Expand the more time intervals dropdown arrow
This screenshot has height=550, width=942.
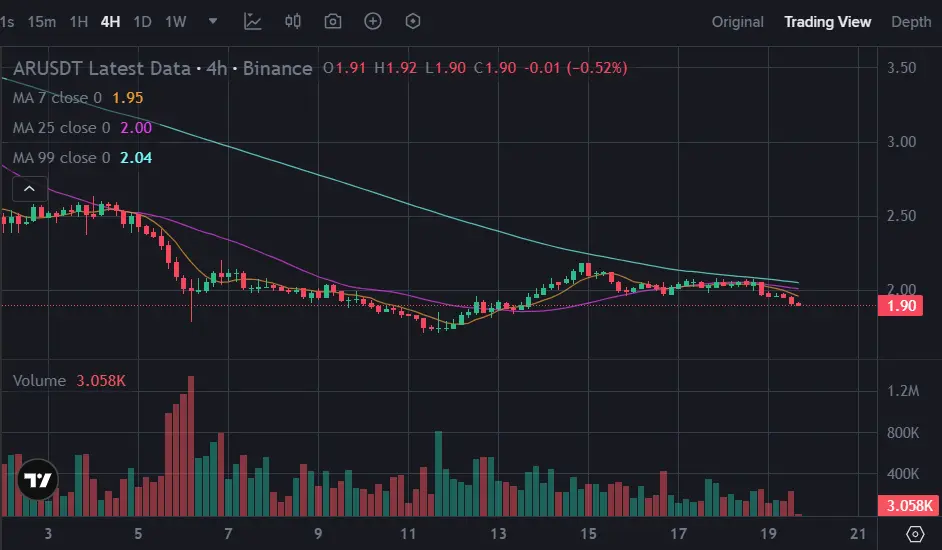pyautogui.click(x=213, y=21)
